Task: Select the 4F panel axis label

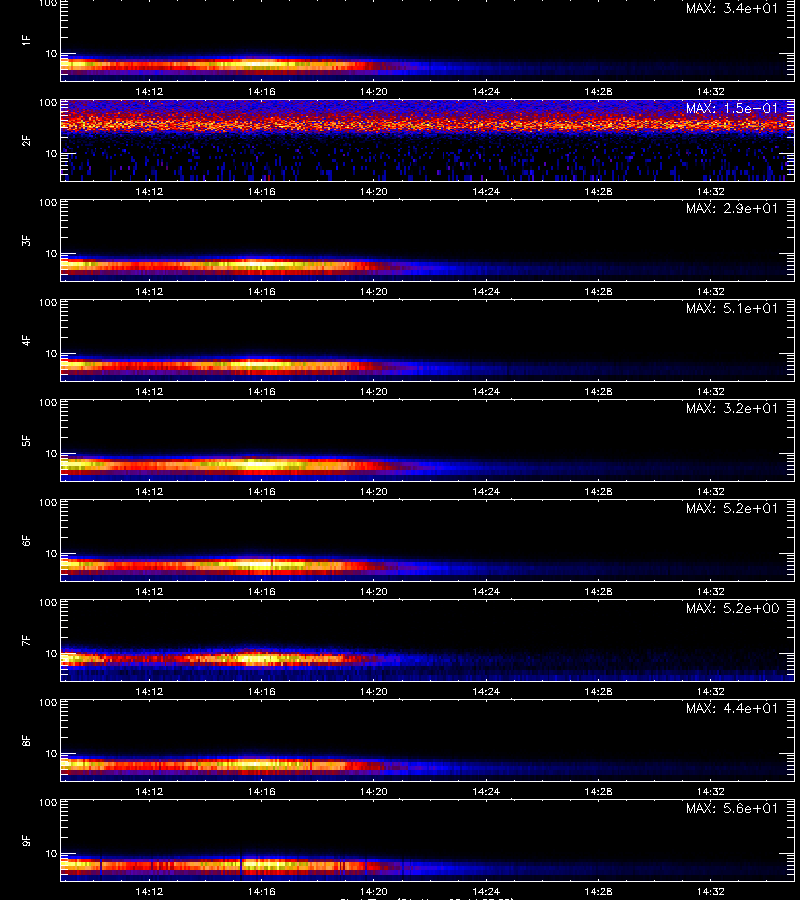Action: (26, 340)
